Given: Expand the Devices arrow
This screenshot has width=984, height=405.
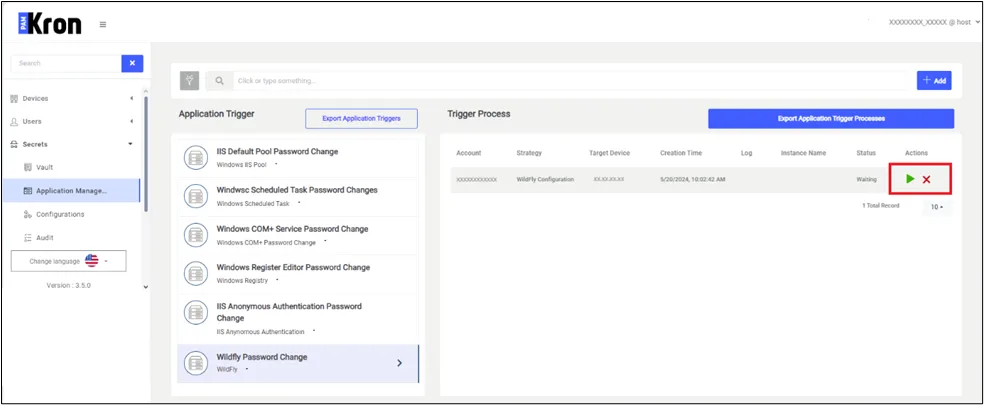Looking at the screenshot, I should click(x=131, y=99).
